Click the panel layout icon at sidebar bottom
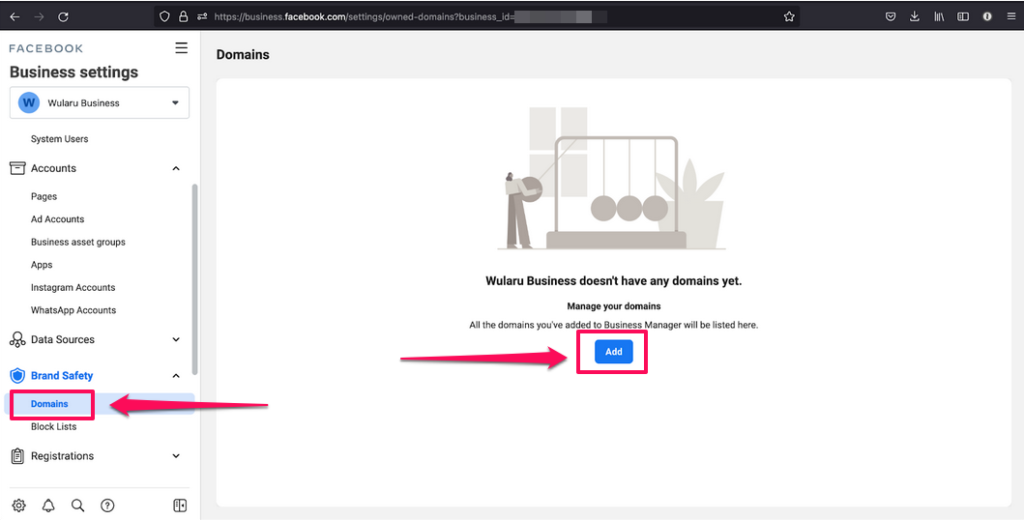This screenshot has width=1024, height=520. pos(180,505)
